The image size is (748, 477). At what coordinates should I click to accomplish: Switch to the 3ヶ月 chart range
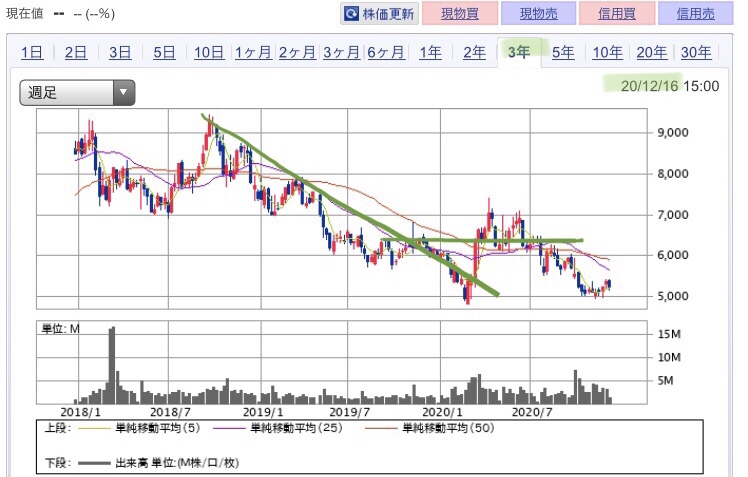point(342,52)
